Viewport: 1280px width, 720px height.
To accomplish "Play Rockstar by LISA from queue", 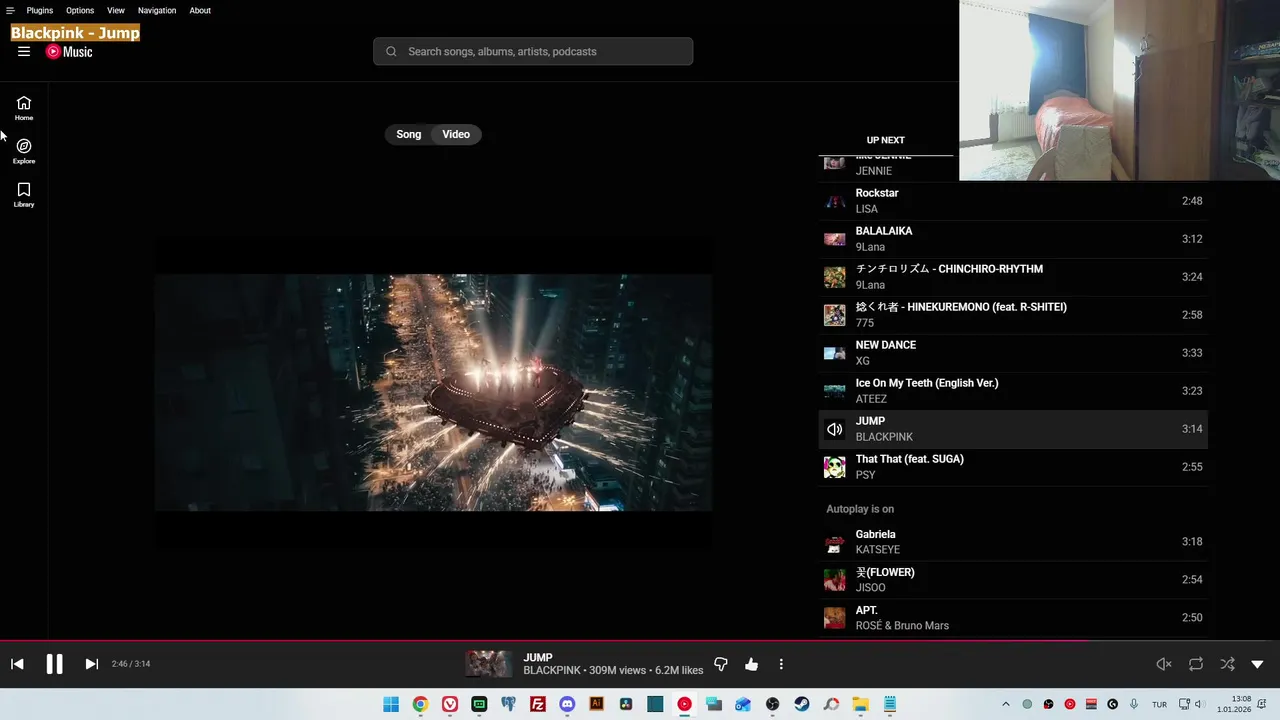I will [1013, 201].
